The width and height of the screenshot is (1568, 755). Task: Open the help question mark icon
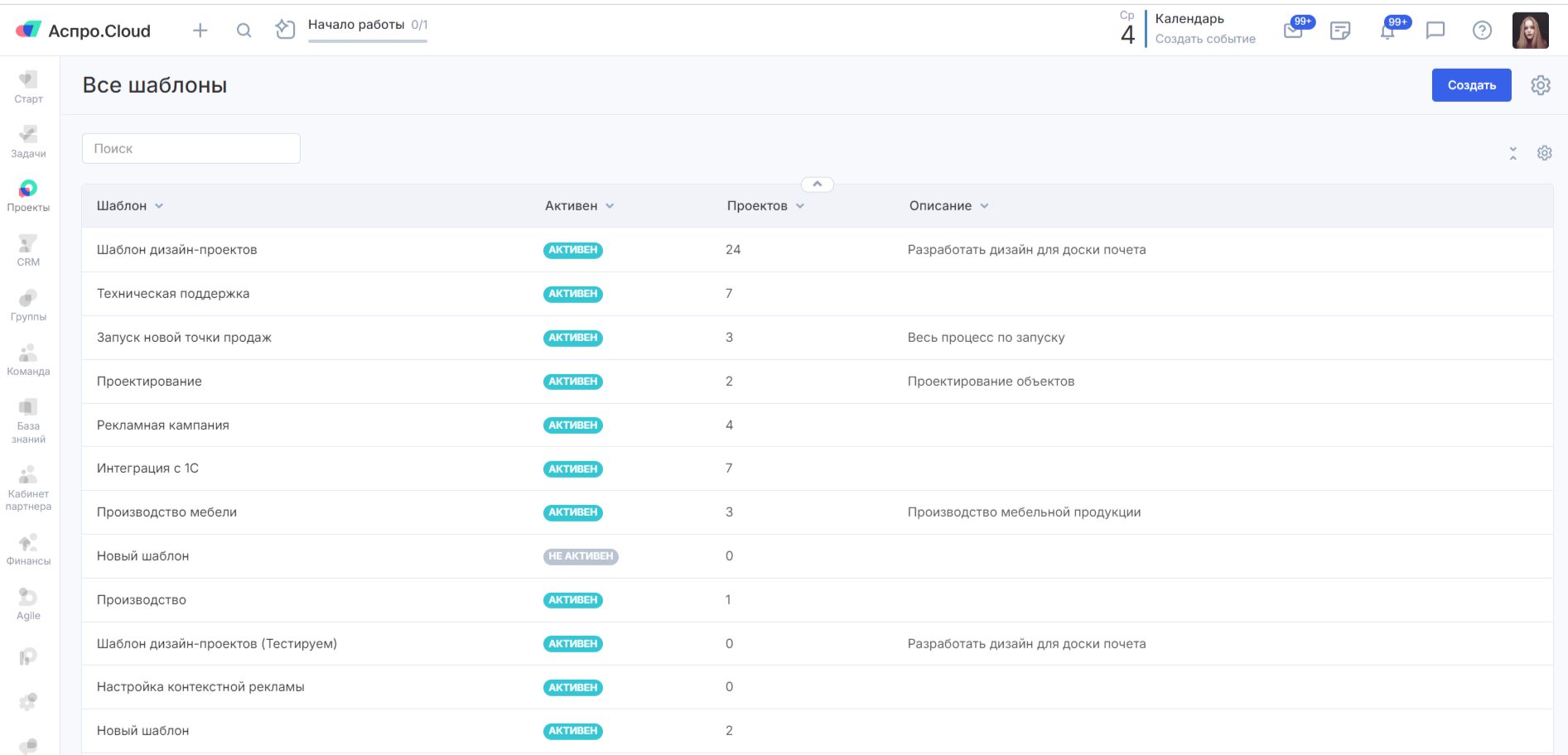pos(1482,31)
